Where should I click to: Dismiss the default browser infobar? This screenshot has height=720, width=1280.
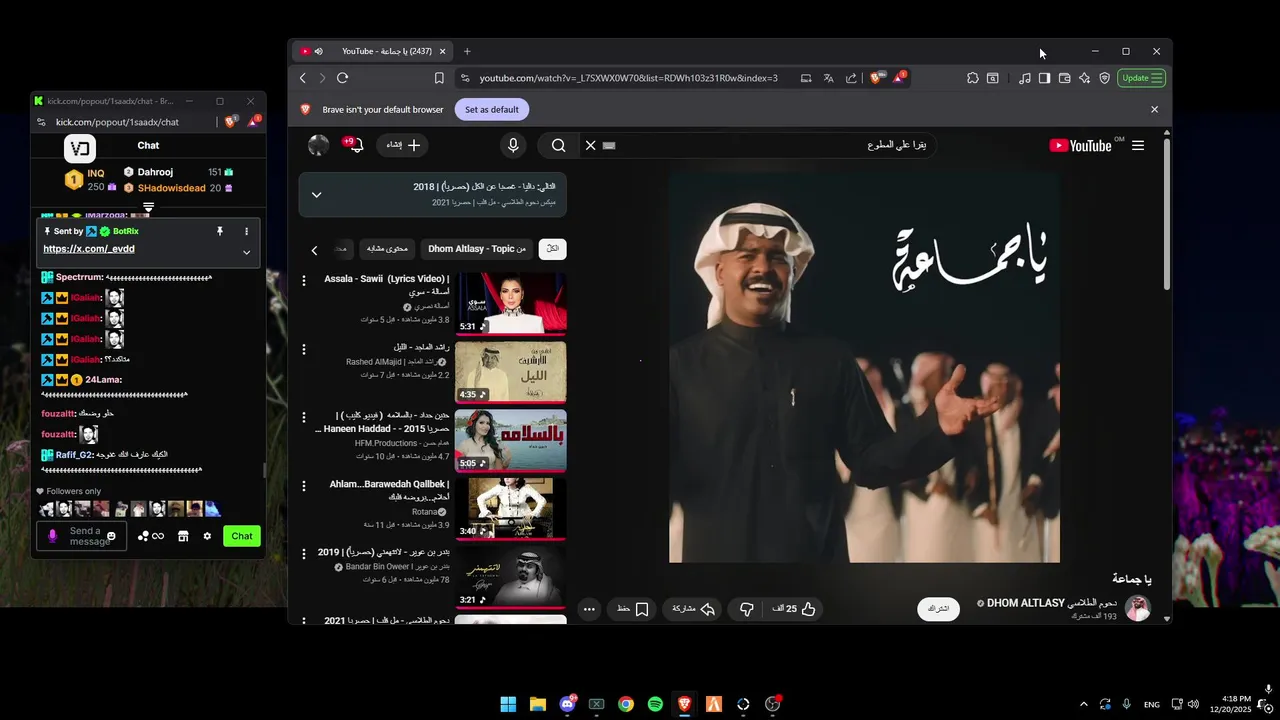tap(1154, 109)
